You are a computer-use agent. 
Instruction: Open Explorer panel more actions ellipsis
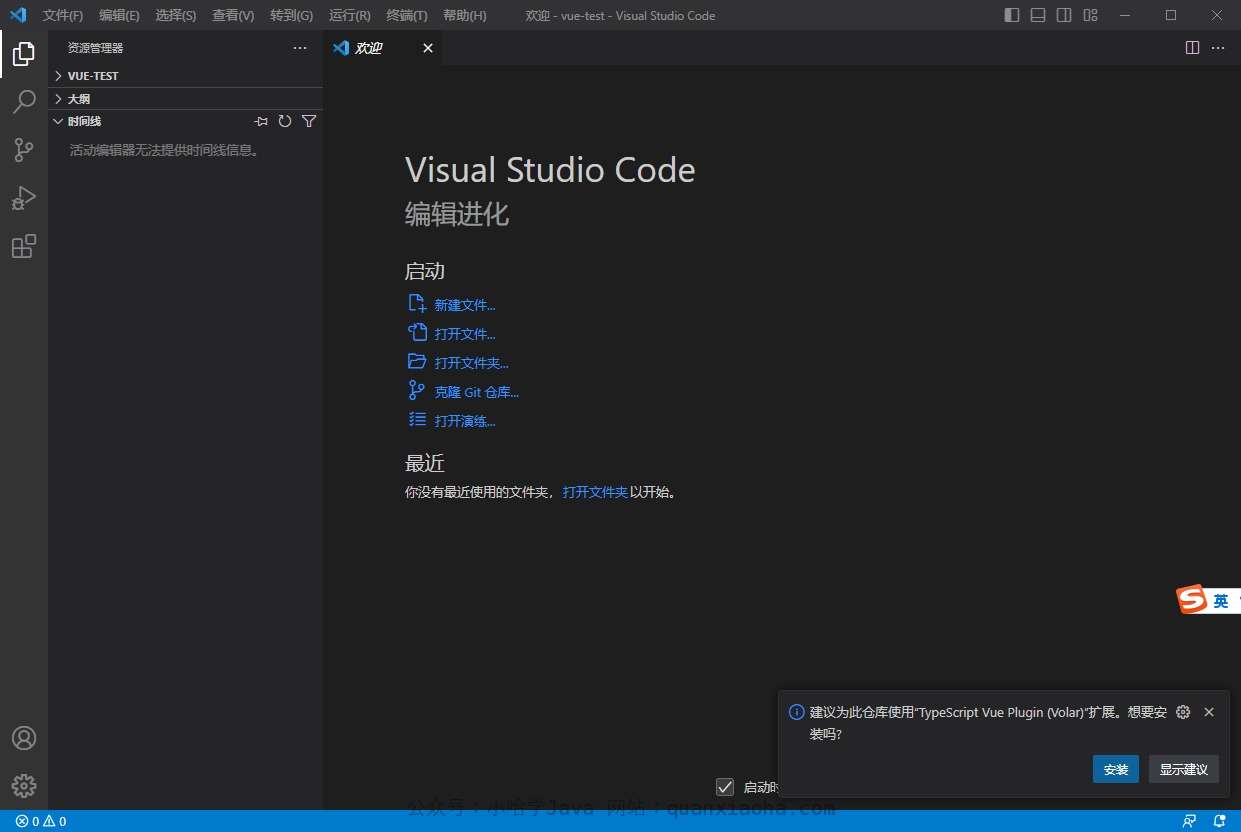click(x=300, y=48)
